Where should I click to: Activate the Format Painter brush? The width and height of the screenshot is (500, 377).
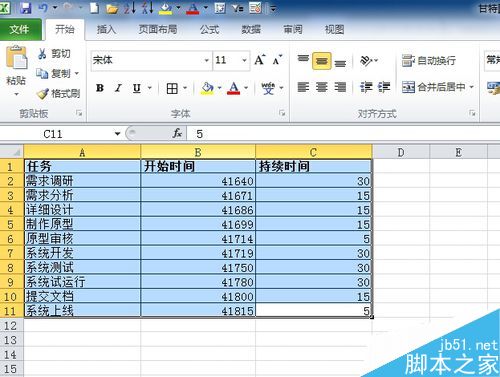[58, 94]
